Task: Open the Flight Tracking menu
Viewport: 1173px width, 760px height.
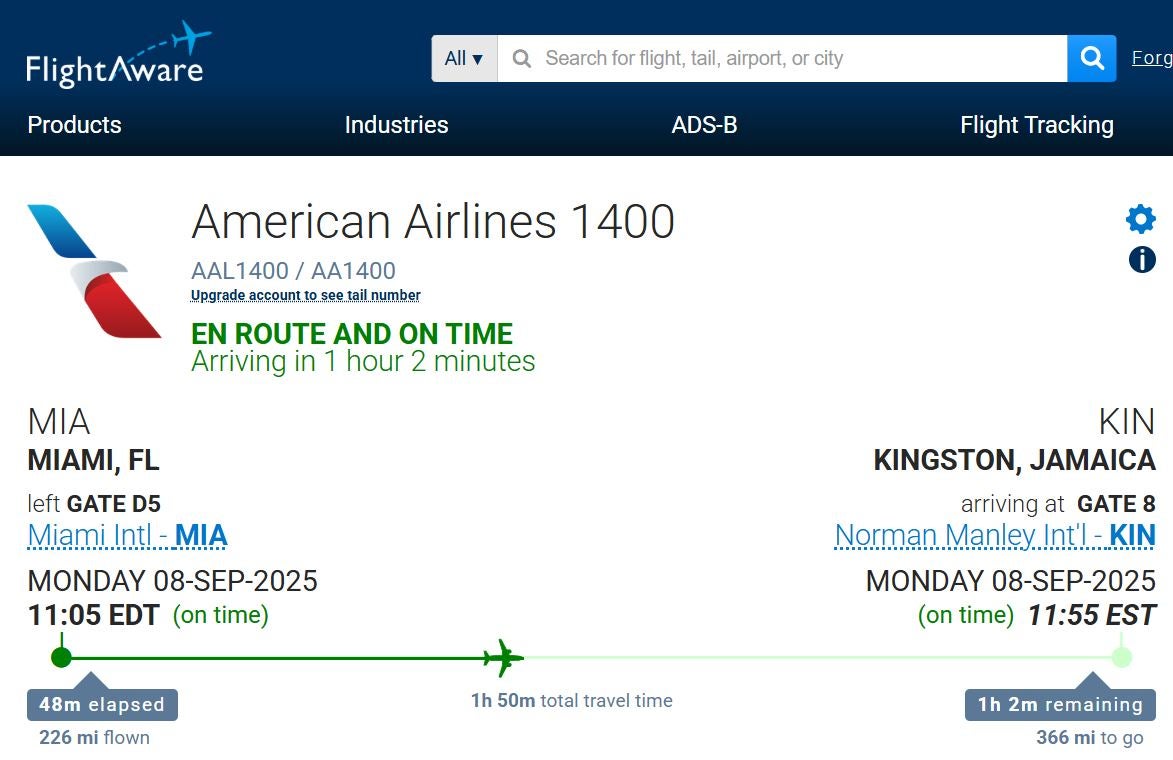Action: point(1036,125)
